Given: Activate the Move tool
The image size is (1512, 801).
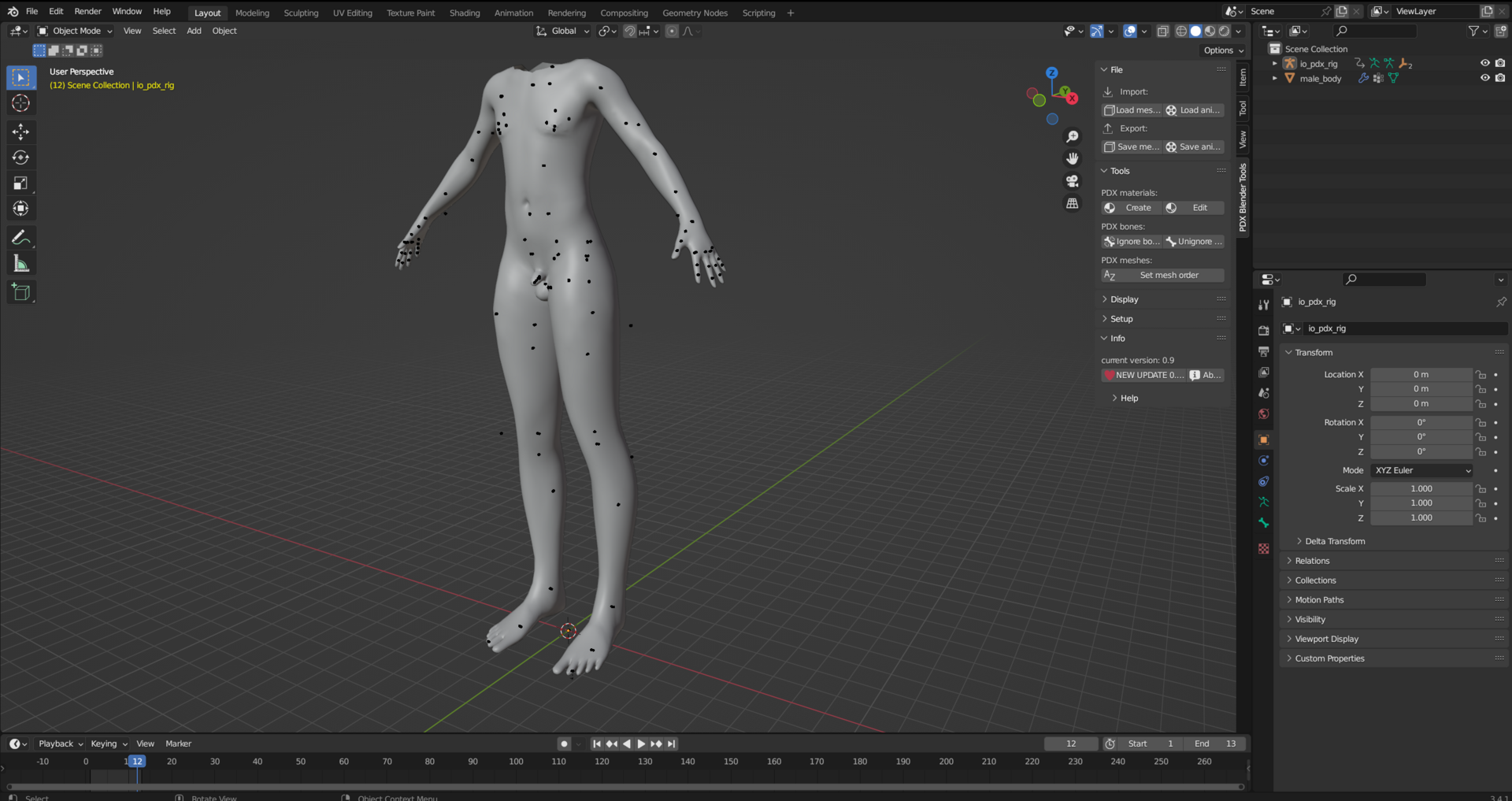Looking at the screenshot, I should [x=21, y=132].
